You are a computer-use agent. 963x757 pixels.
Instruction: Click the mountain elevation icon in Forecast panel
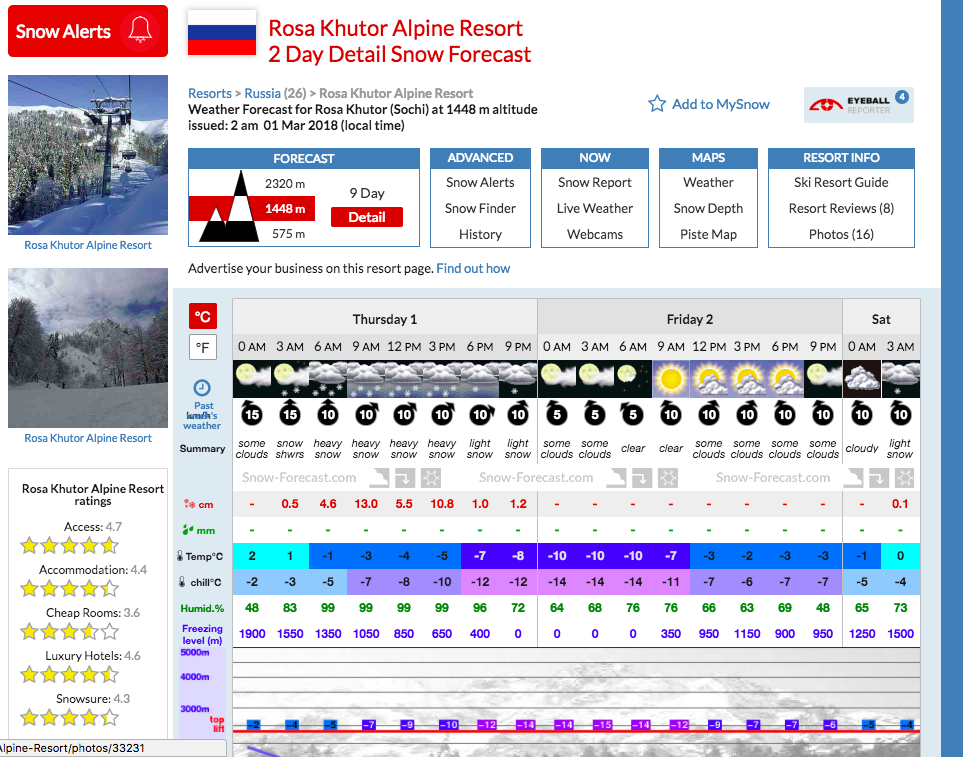pyautogui.click(x=230, y=206)
